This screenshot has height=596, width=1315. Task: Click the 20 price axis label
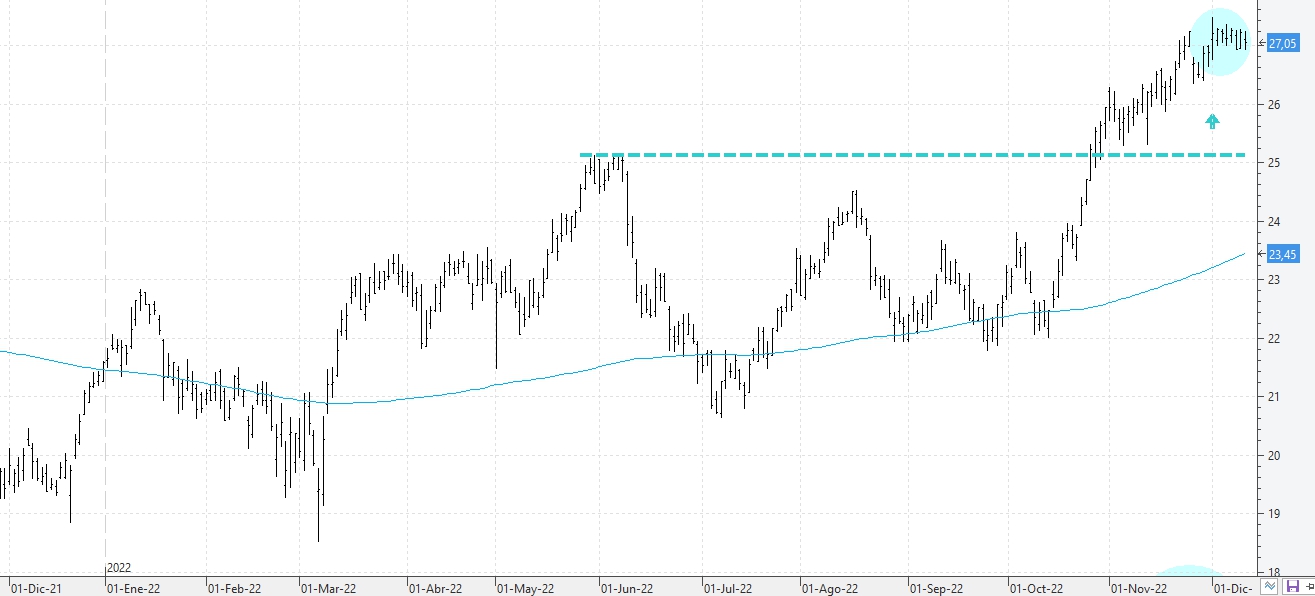click(1275, 456)
